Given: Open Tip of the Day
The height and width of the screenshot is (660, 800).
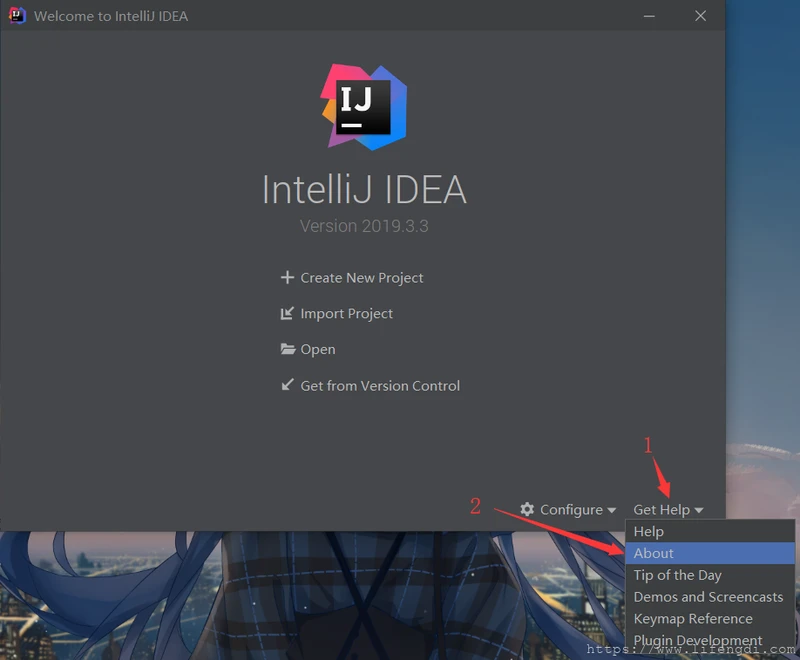Looking at the screenshot, I should [677, 575].
